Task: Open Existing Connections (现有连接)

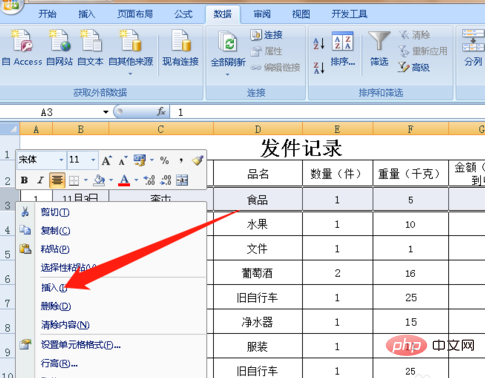Action: pos(181,48)
